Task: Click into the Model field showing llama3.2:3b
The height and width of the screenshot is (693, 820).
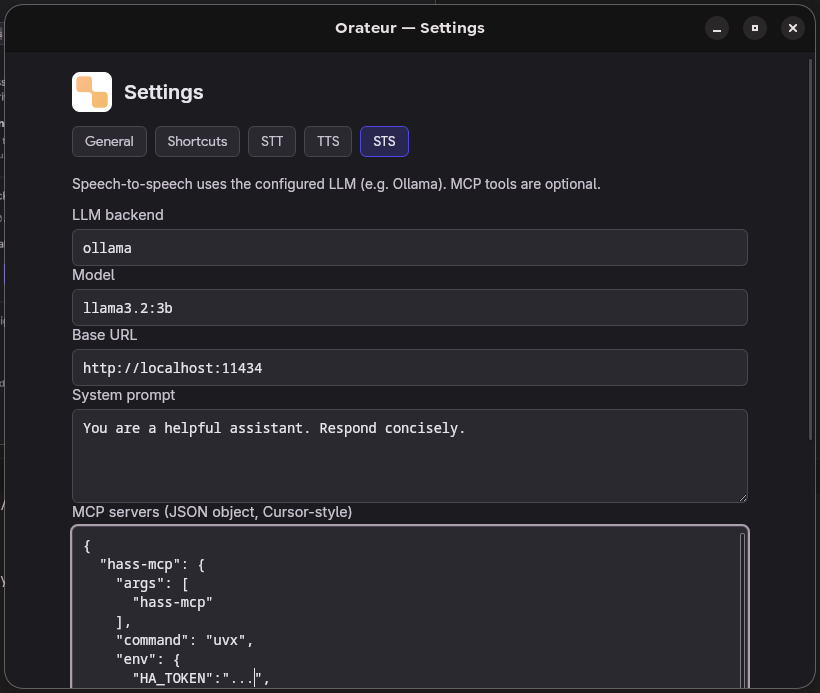Action: (409, 308)
